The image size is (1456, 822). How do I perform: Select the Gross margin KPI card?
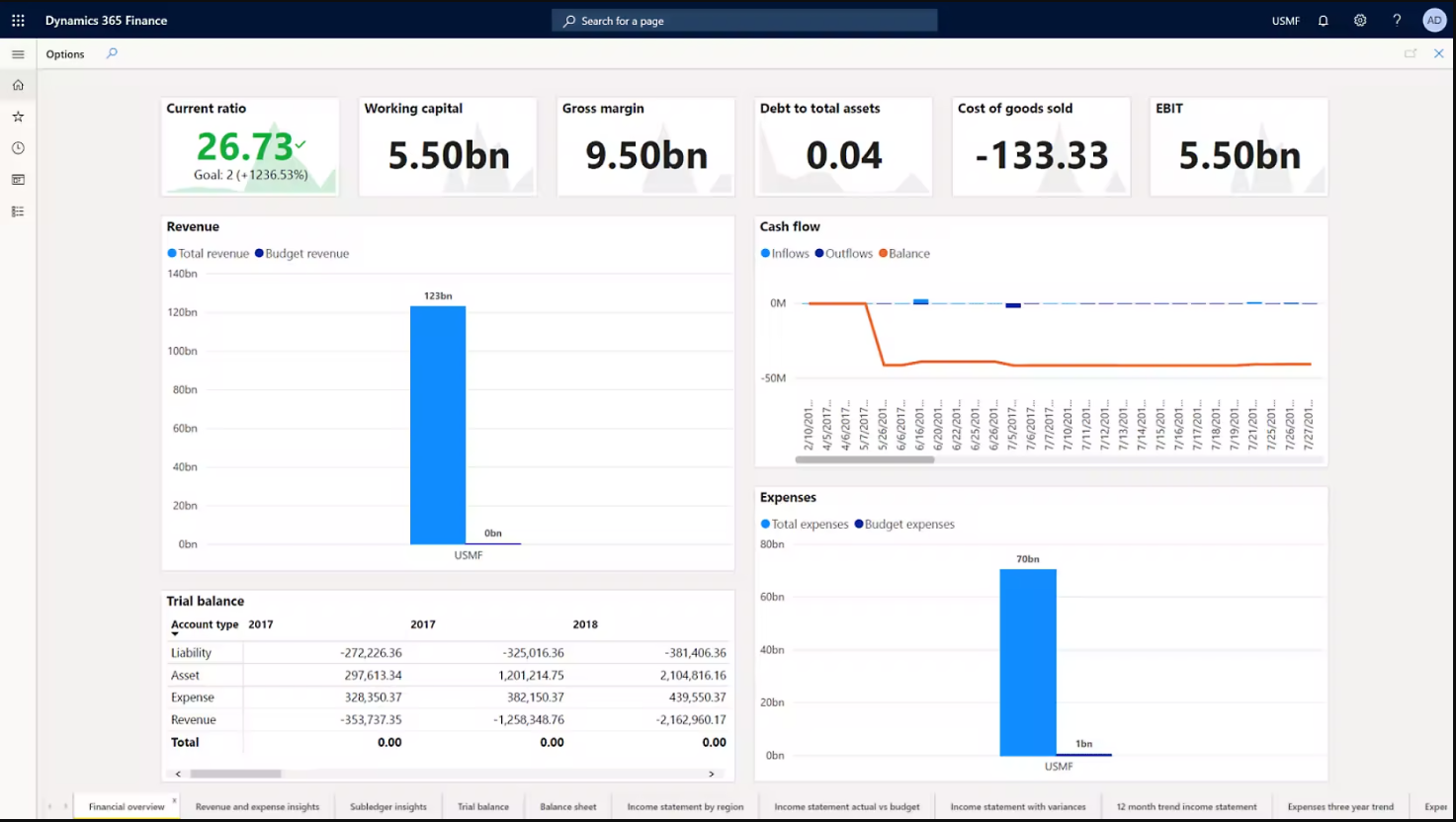pos(645,146)
